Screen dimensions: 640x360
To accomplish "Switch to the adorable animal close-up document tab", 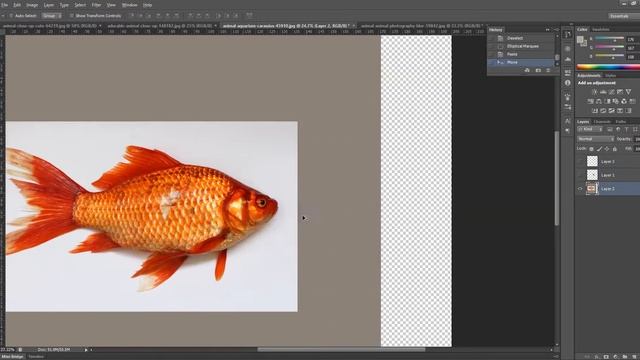I will point(159,25).
